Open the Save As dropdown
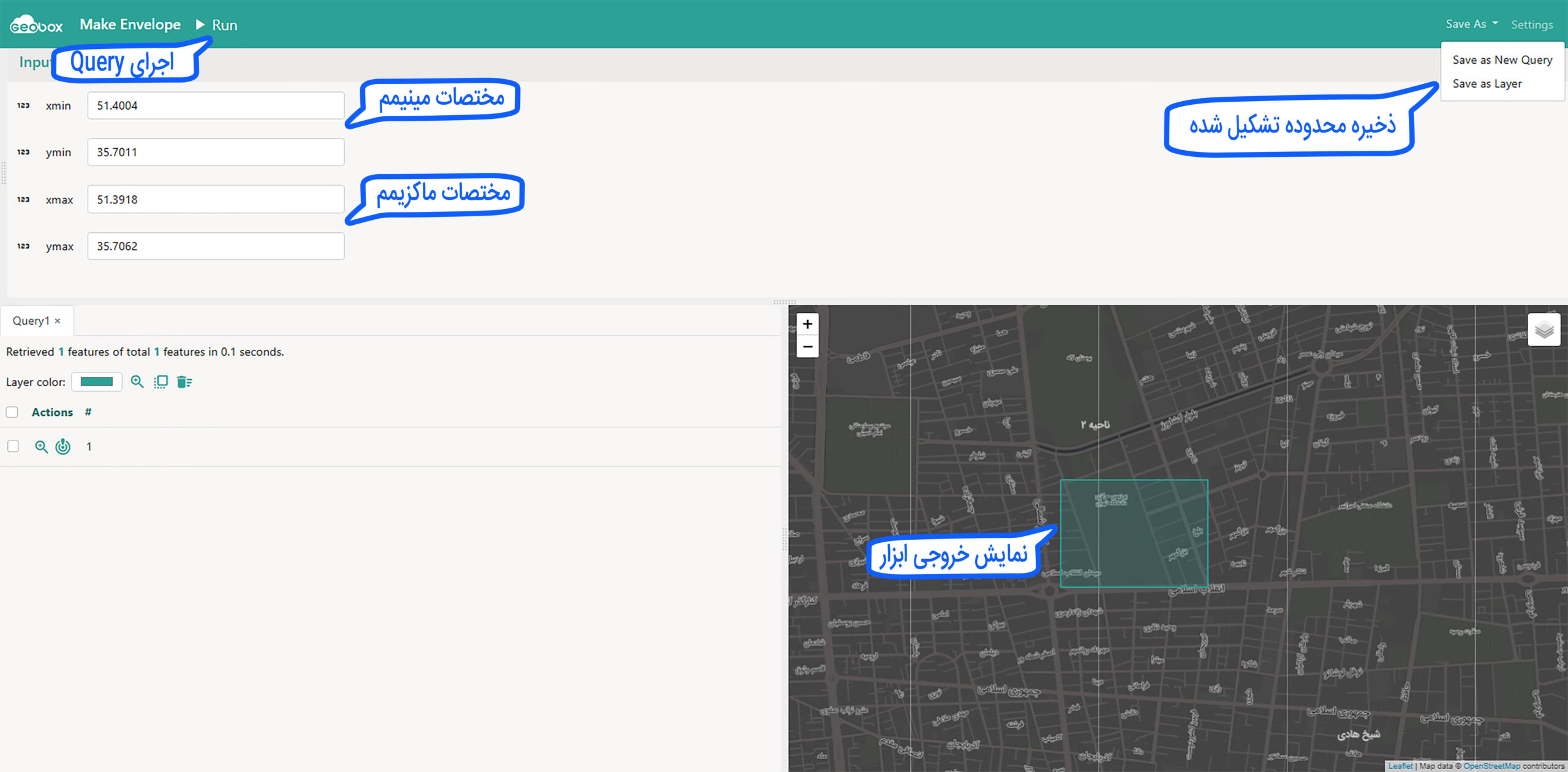The image size is (1568, 772). [x=1471, y=24]
